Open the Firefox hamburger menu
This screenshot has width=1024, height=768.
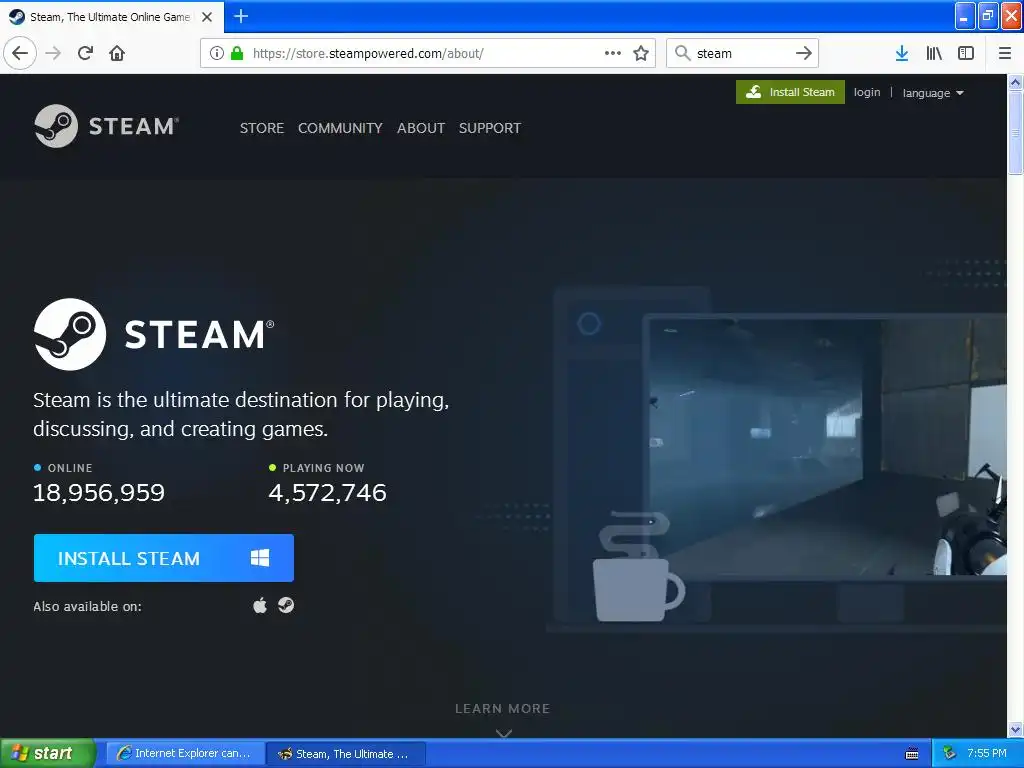pyautogui.click(x=1005, y=53)
